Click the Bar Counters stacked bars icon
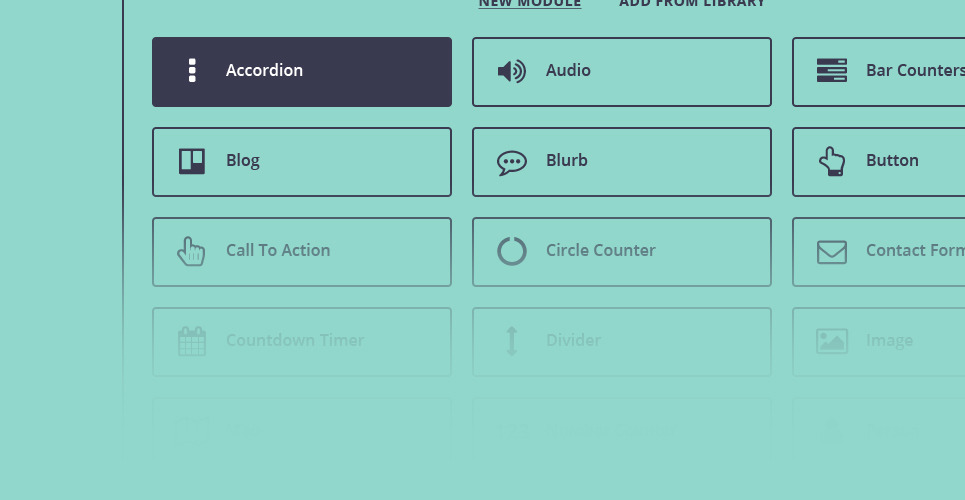 [831, 71]
